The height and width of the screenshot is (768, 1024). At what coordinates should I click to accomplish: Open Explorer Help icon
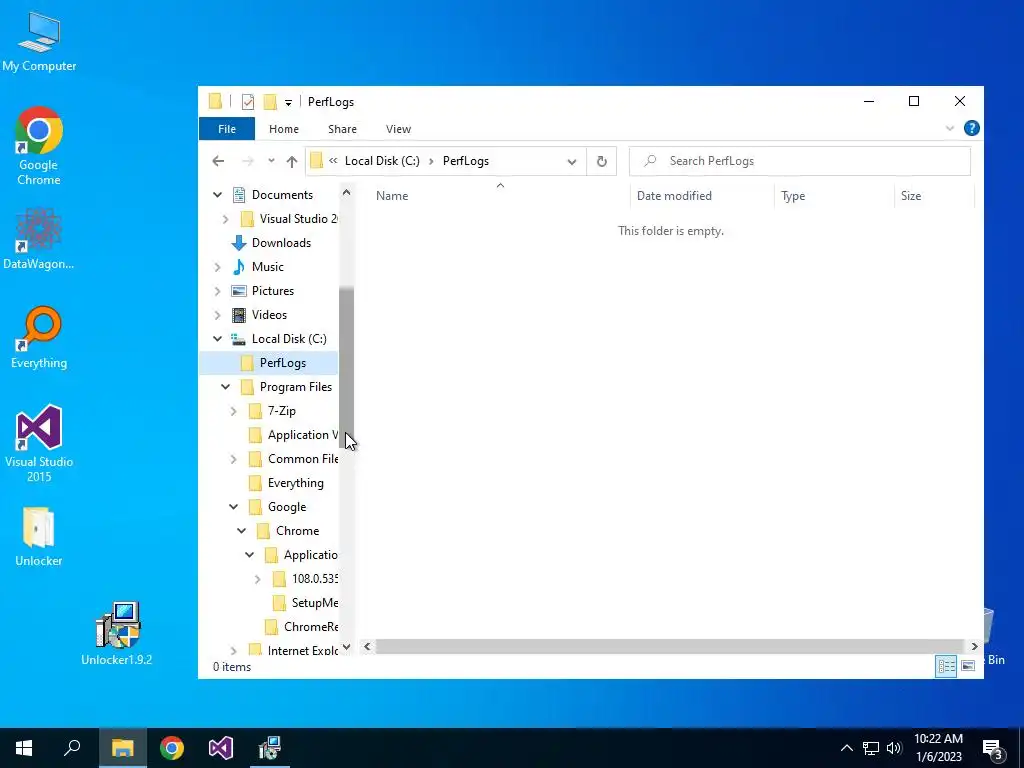[971, 128]
